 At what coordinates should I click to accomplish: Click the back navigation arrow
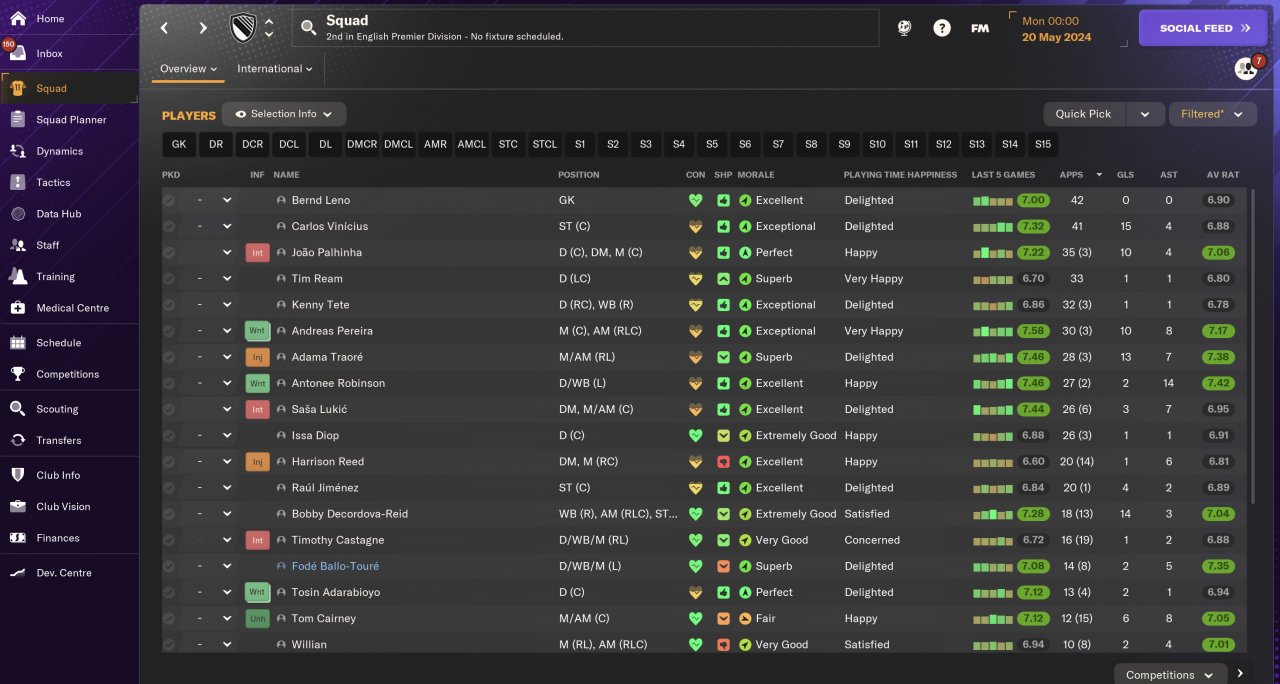(x=165, y=28)
